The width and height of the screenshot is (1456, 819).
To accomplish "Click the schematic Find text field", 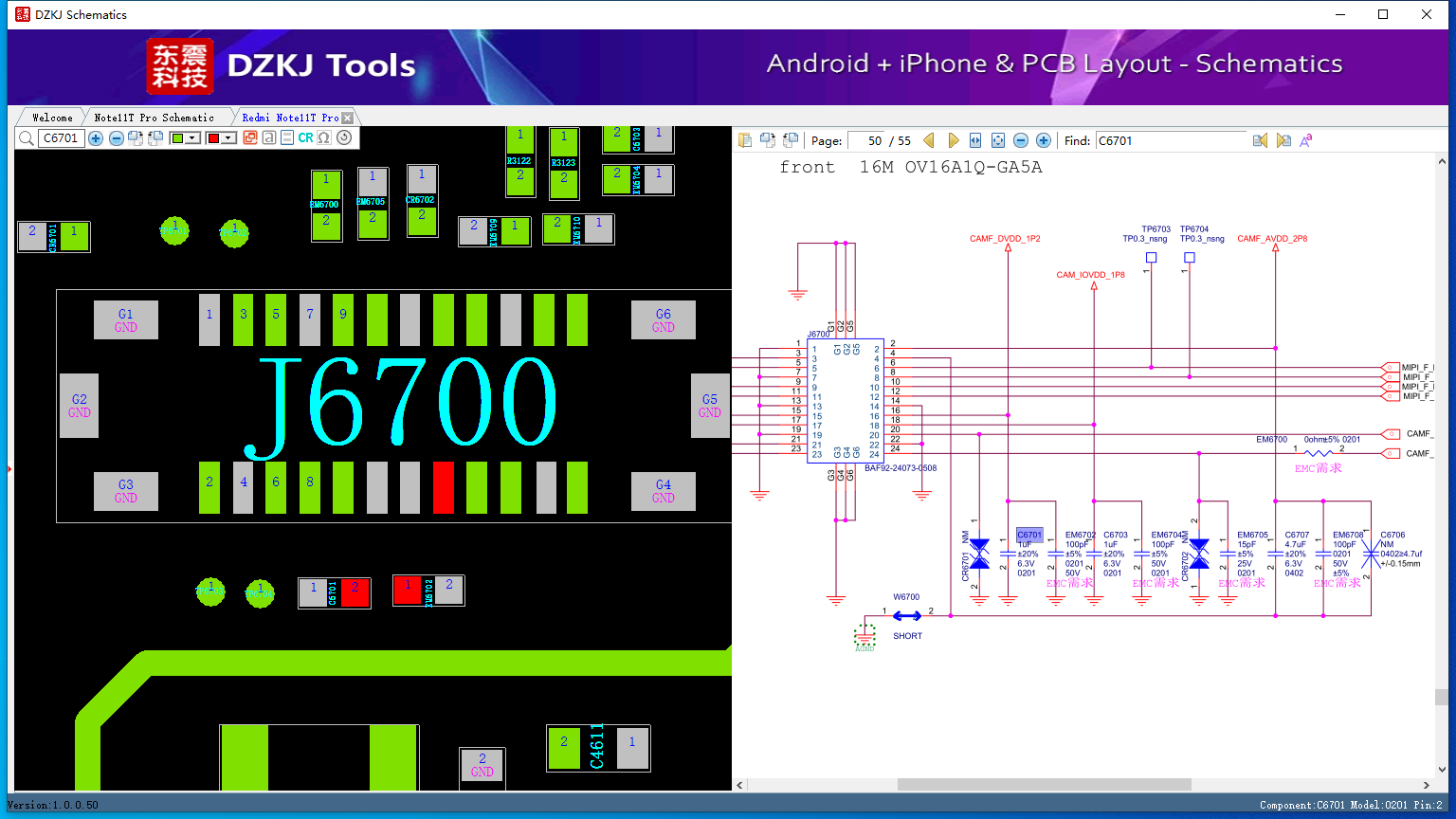I will pos(1172,140).
